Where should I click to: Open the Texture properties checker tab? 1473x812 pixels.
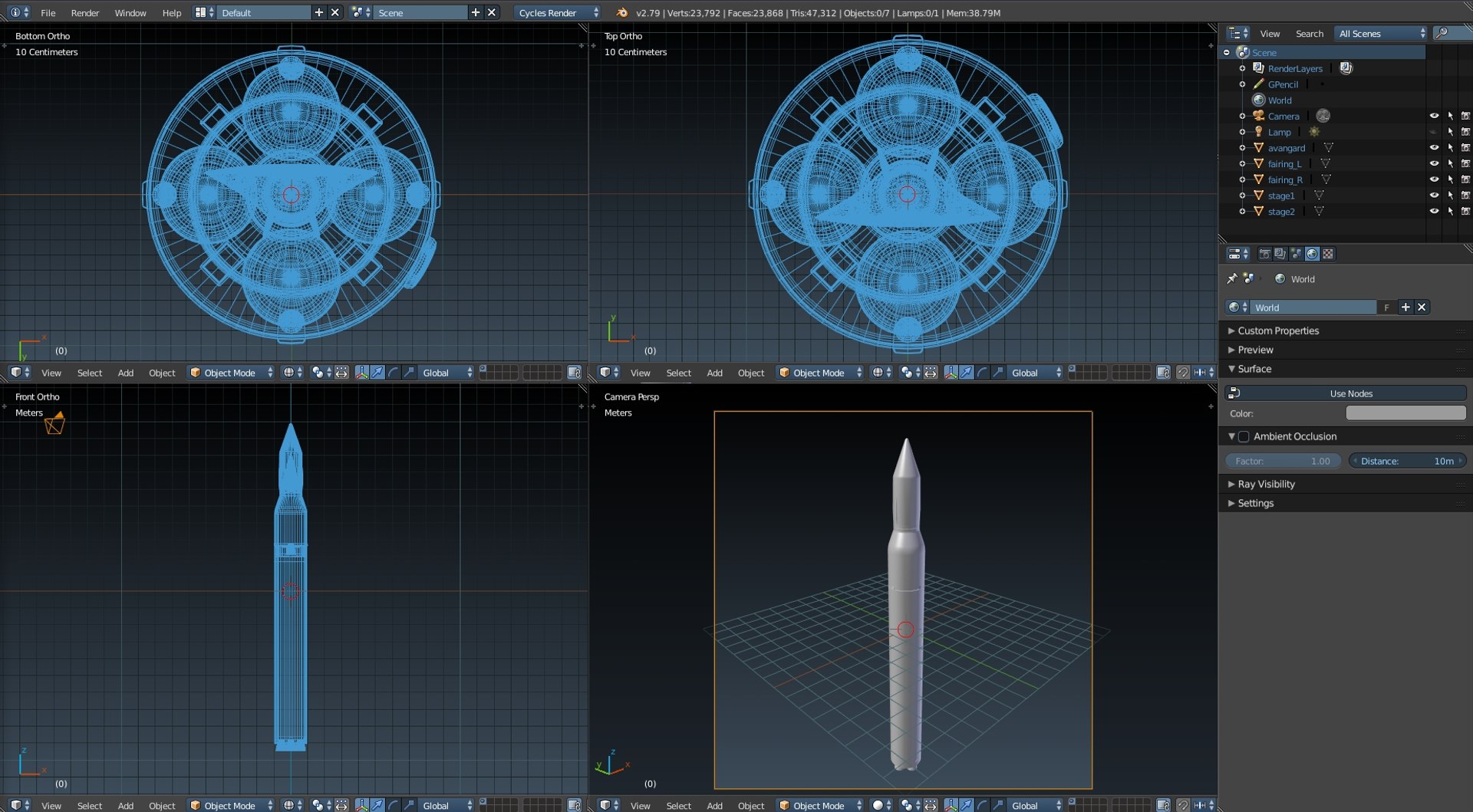(1328, 254)
